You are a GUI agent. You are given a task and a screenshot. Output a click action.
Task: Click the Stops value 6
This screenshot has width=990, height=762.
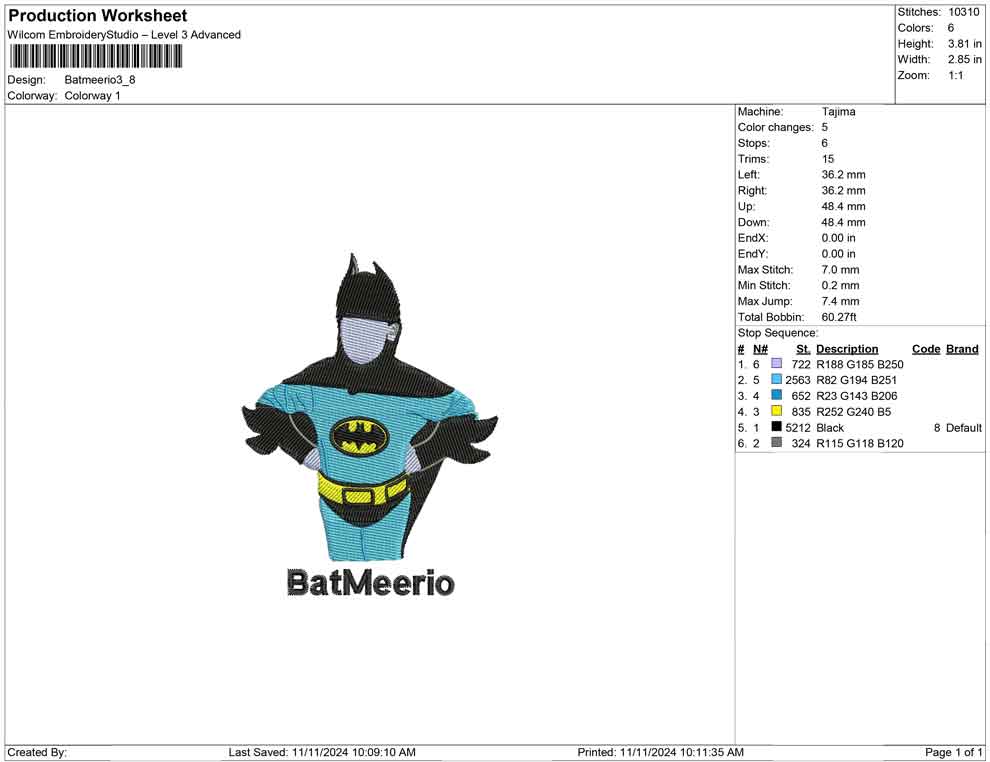pyautogui.click(x=825, y=143)
